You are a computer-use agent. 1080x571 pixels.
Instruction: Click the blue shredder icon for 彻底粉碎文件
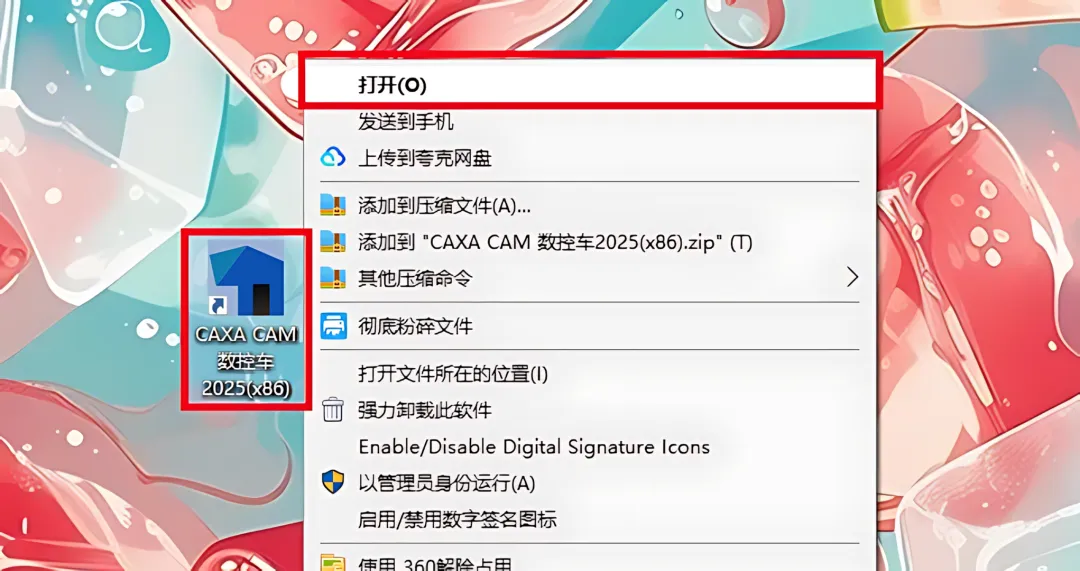pos(333,325)
